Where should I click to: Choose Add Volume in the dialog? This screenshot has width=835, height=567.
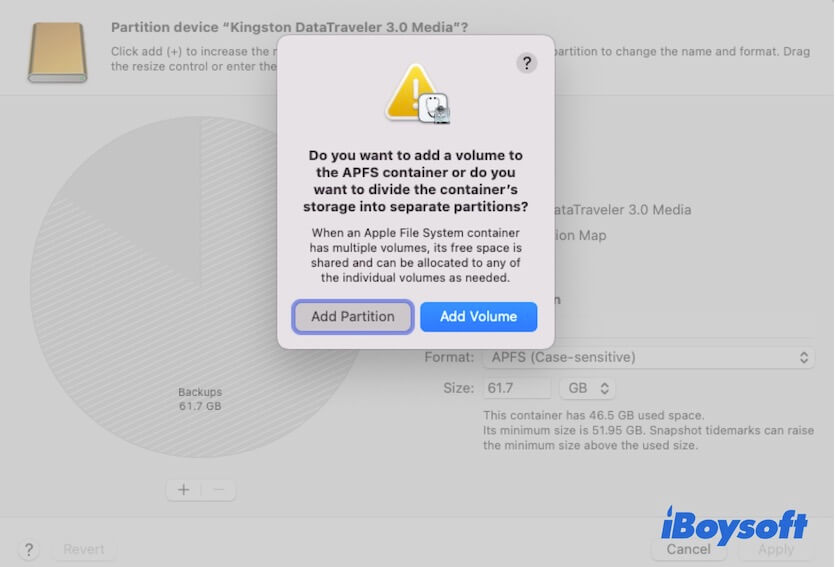click(x=478, y=317)
